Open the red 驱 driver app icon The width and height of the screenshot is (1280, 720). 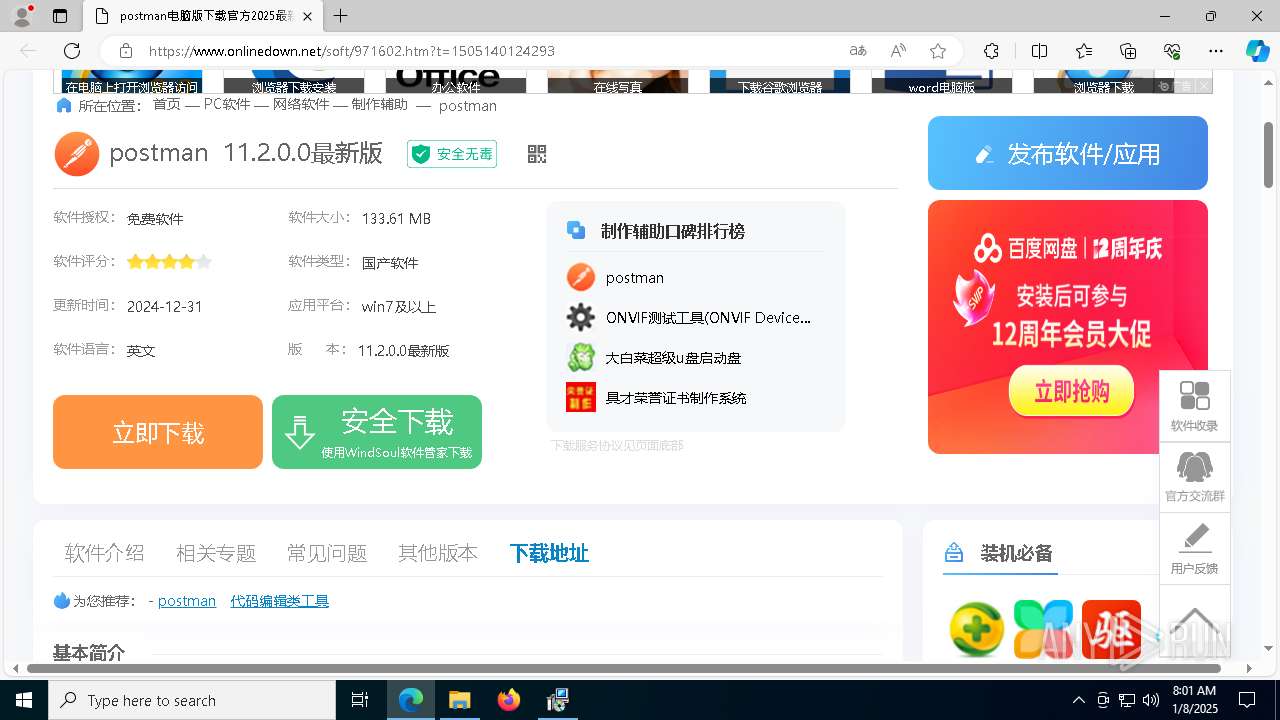(1111, 629)
